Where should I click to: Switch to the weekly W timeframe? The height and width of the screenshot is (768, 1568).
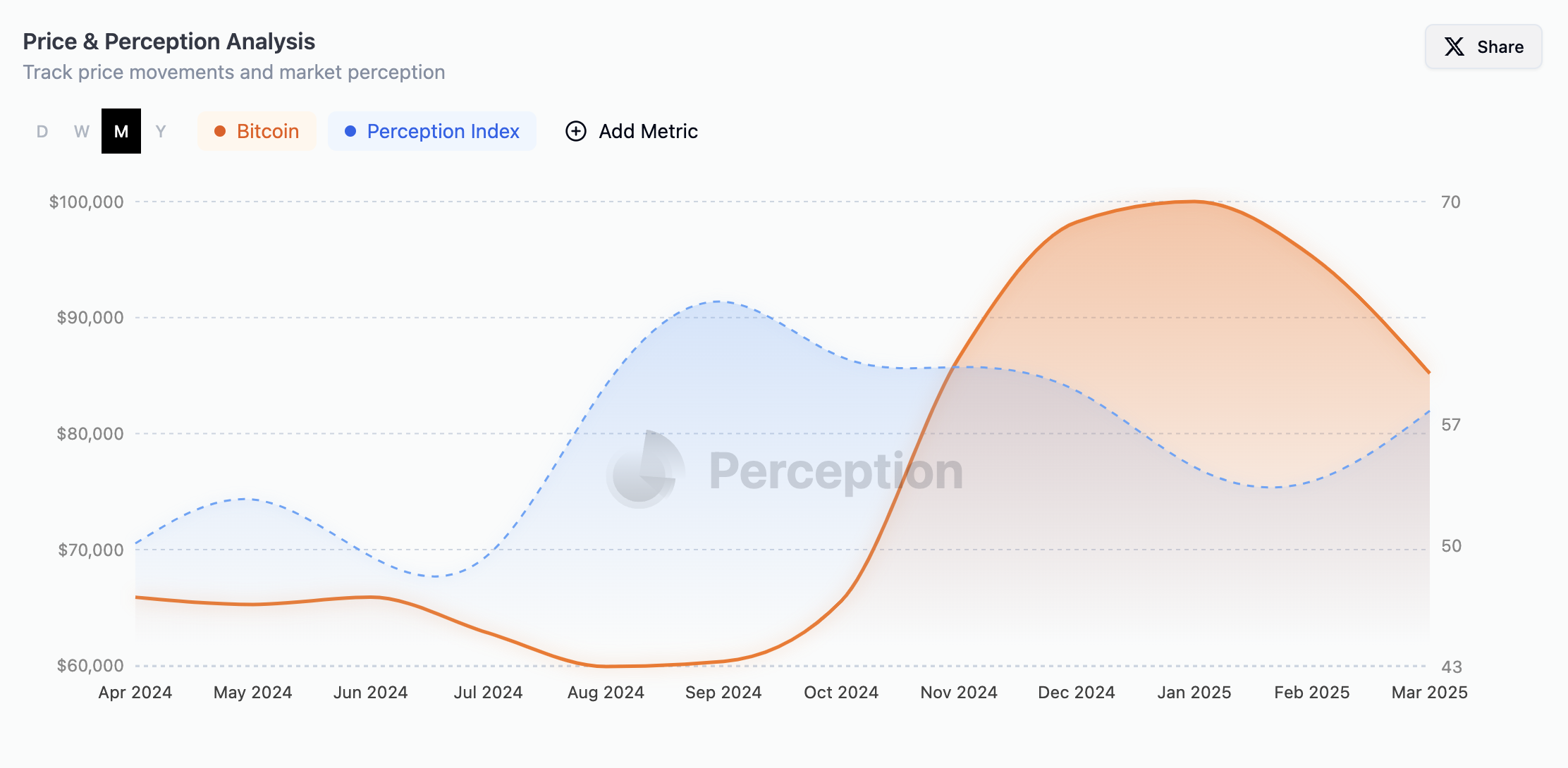click(x=82, y=132)
